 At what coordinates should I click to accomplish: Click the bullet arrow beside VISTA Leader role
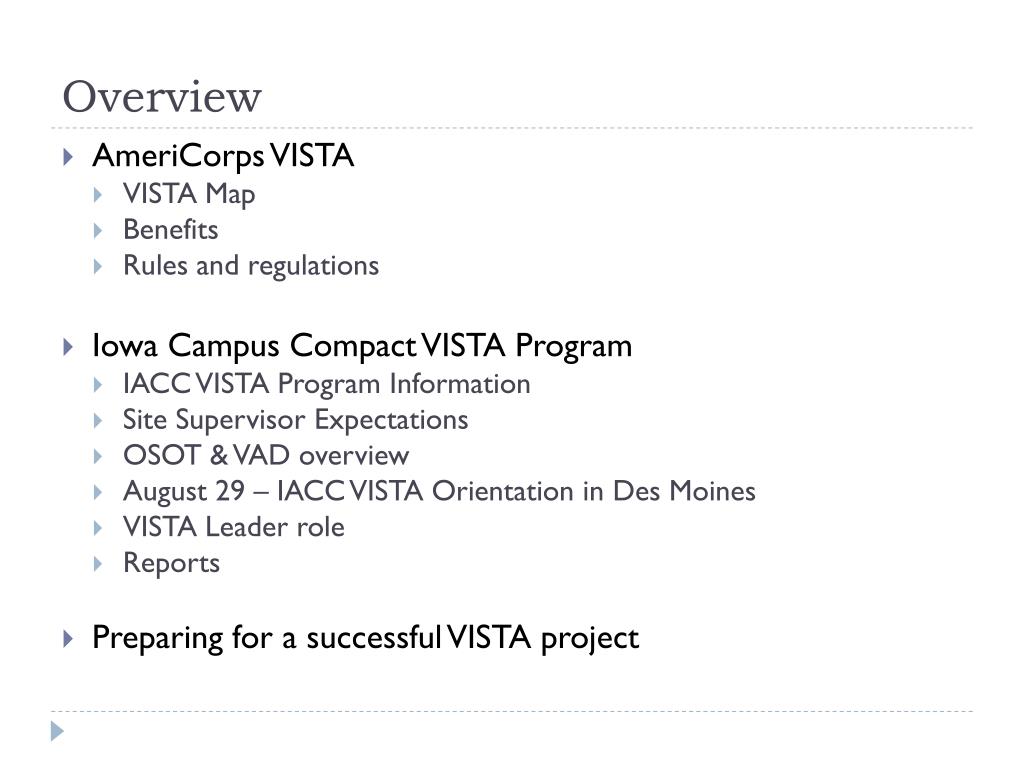(x=98, y=528)
